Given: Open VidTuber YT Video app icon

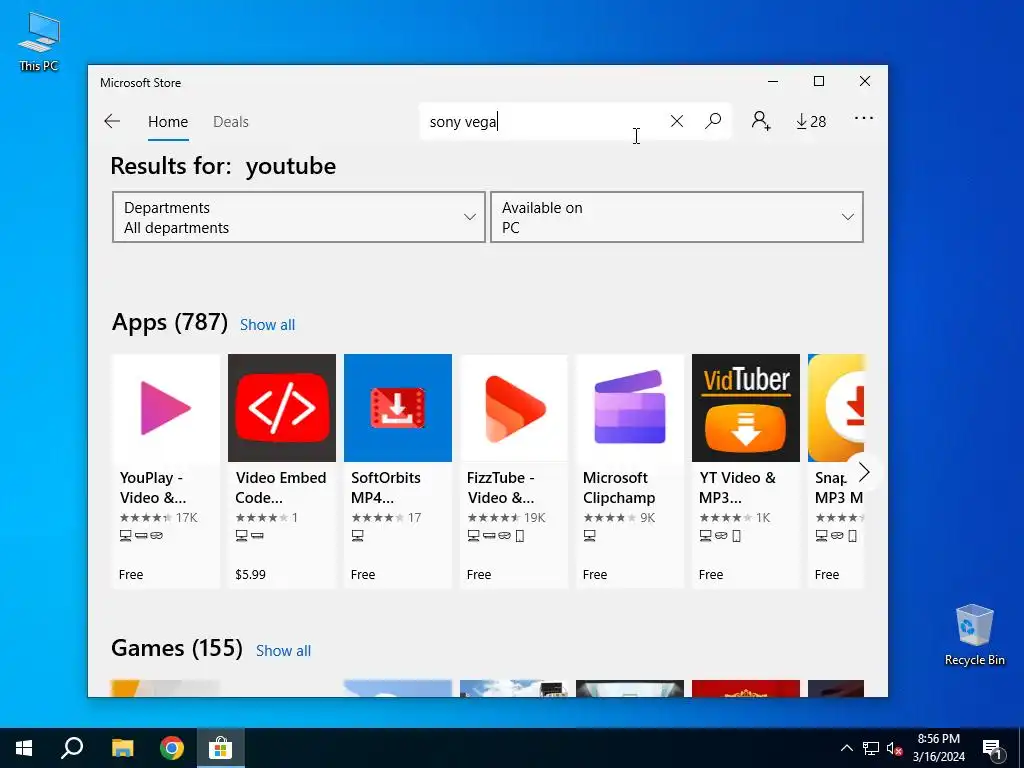Looking at the screenshot, I should pos(746,408).
